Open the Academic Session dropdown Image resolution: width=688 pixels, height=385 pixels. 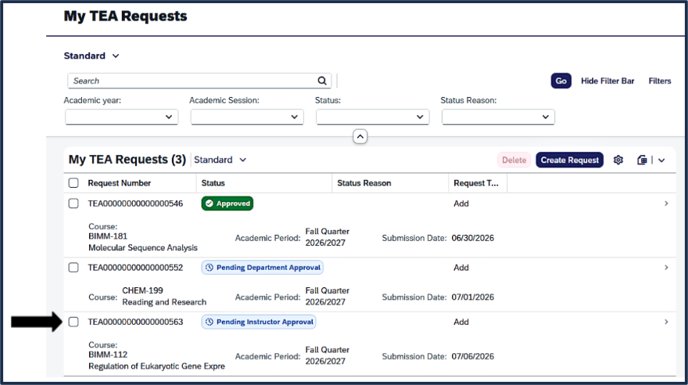pos(247,117)
